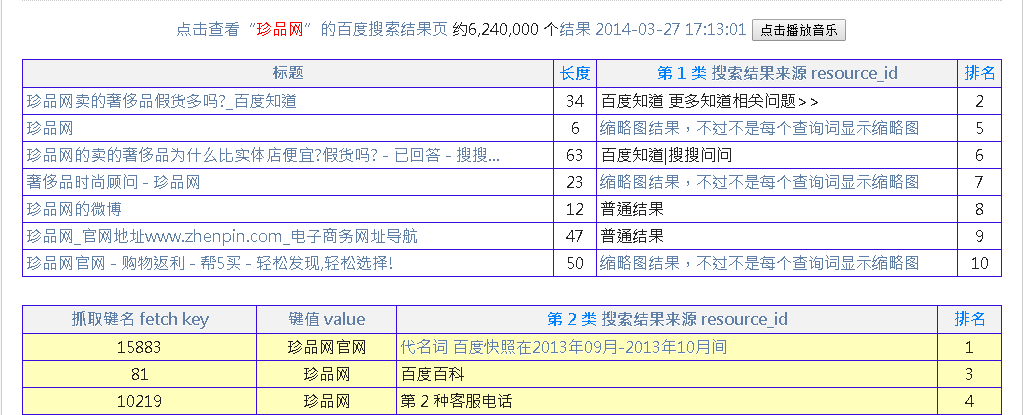Click the timestamp 2014-03-27 17:13:01
1023x415 pixels.
pyautogui.click(x=671, y=29)
